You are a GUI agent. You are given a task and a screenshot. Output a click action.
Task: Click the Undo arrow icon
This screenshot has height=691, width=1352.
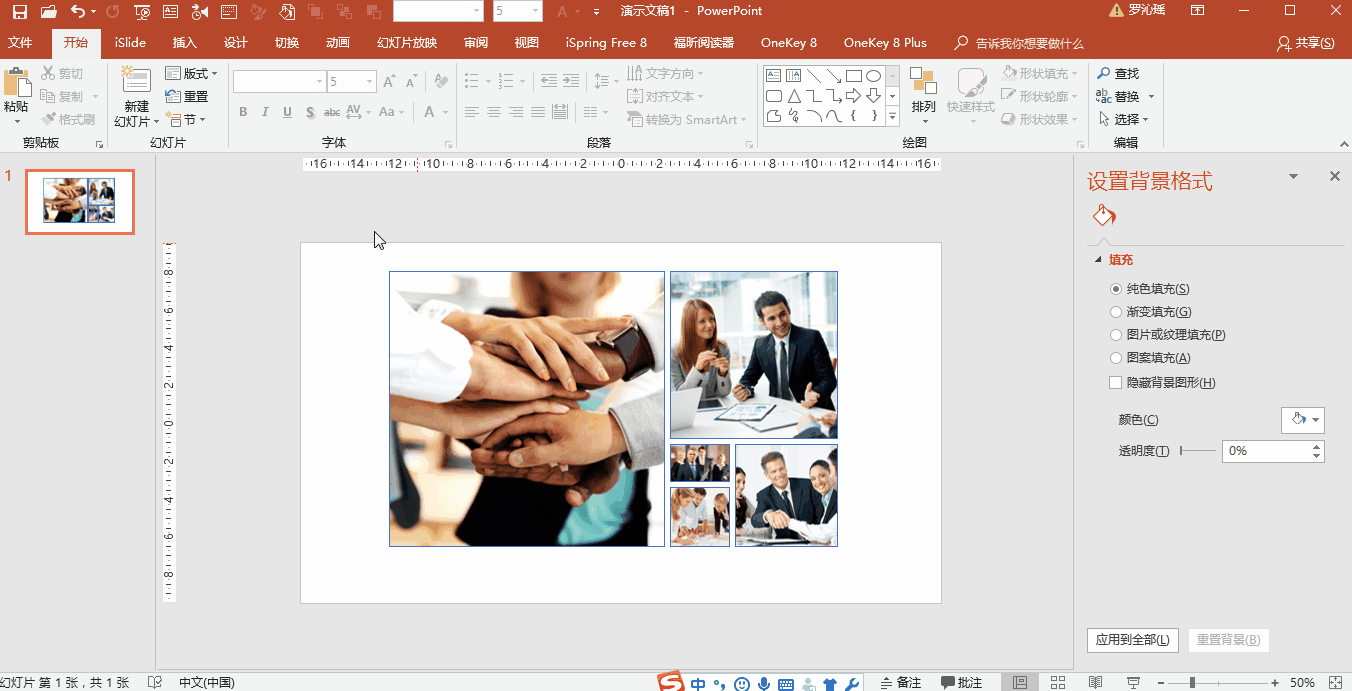tap(78, 12)
